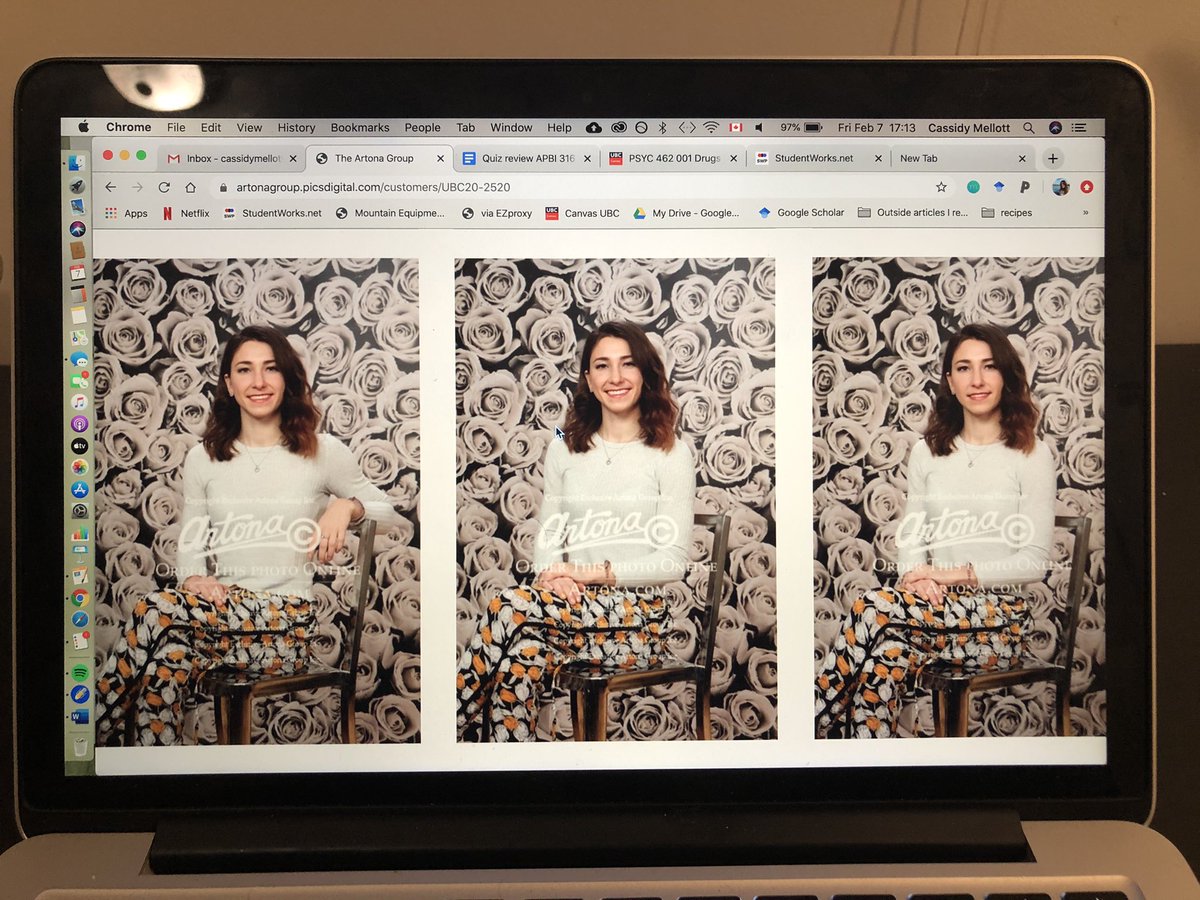Open the Google Scholar bookmark
Screen dimensions: 1200x900
pos(801,212)
